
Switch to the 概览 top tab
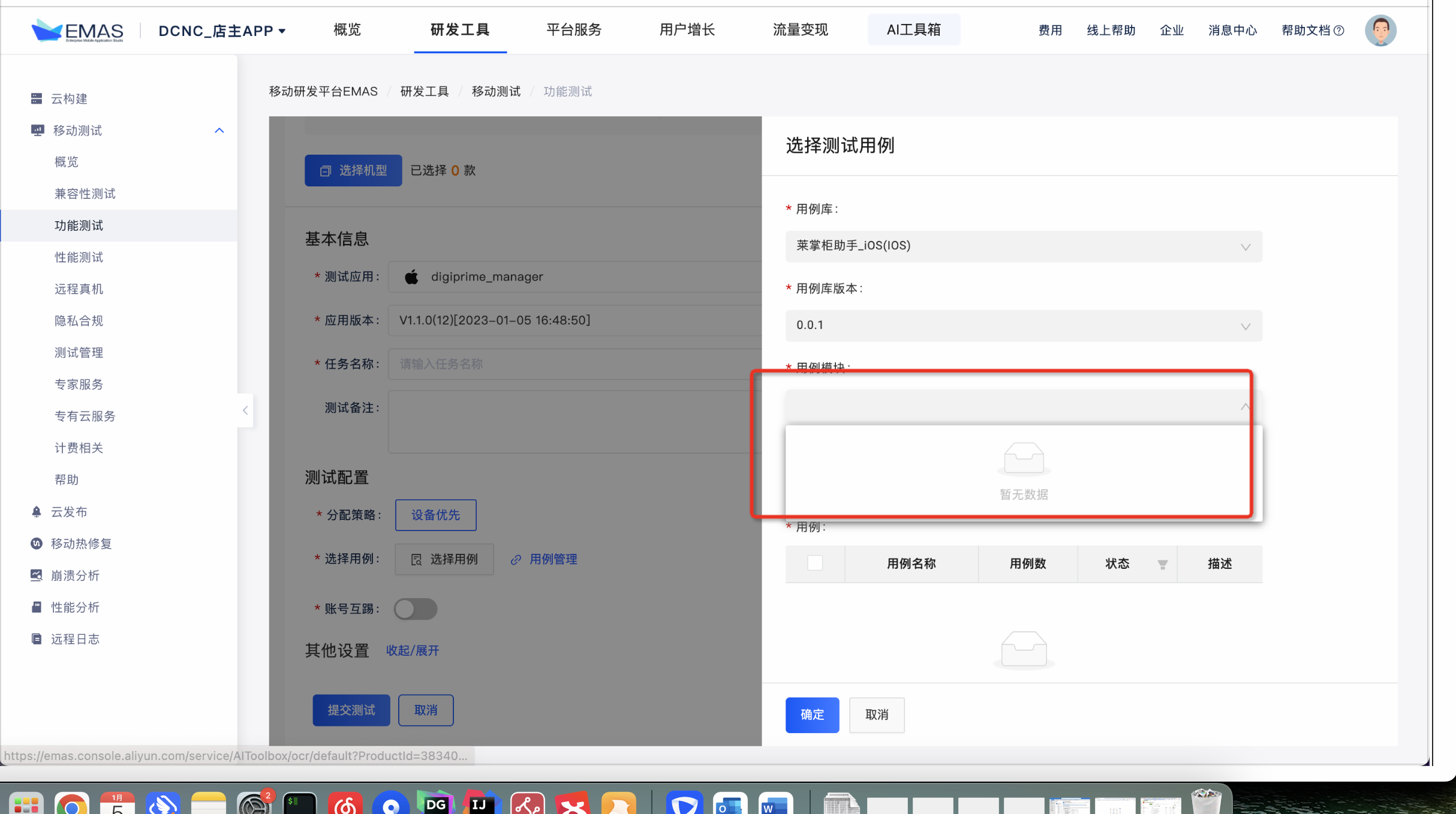(x=347, y=29)
